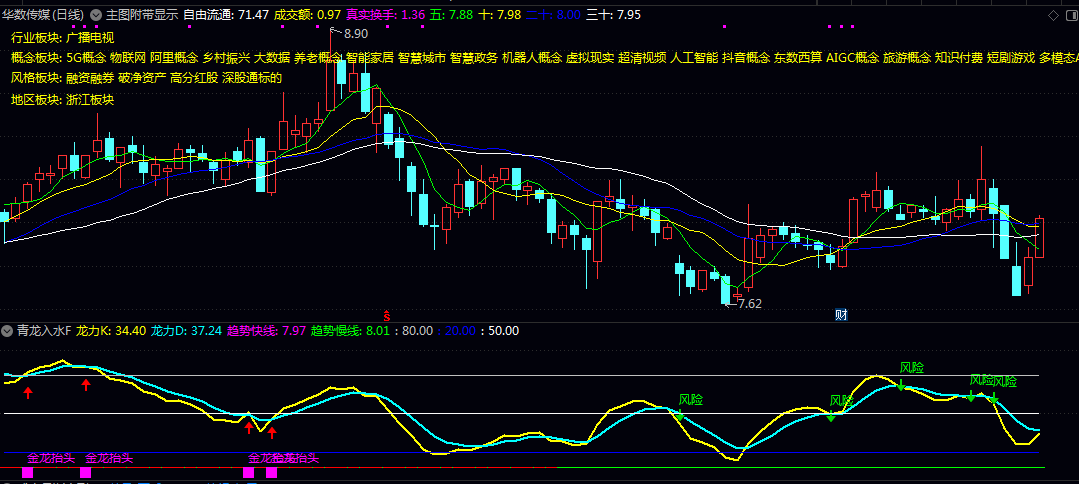Click the 物联网 concept tag

(x=128, y=58)
